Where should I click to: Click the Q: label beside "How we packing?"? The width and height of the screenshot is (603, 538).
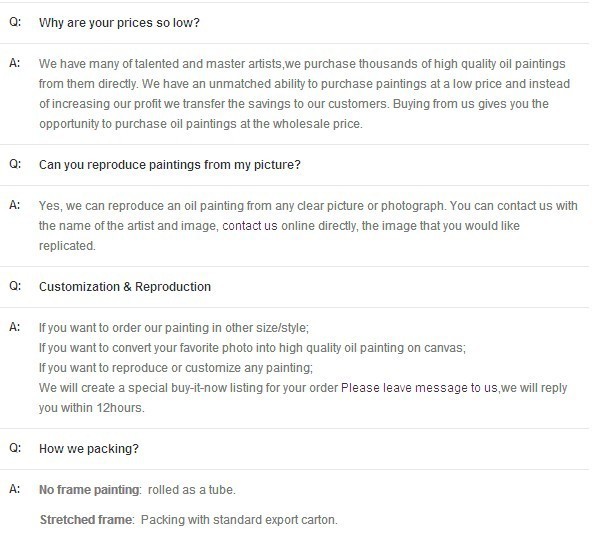coord(15,449)
